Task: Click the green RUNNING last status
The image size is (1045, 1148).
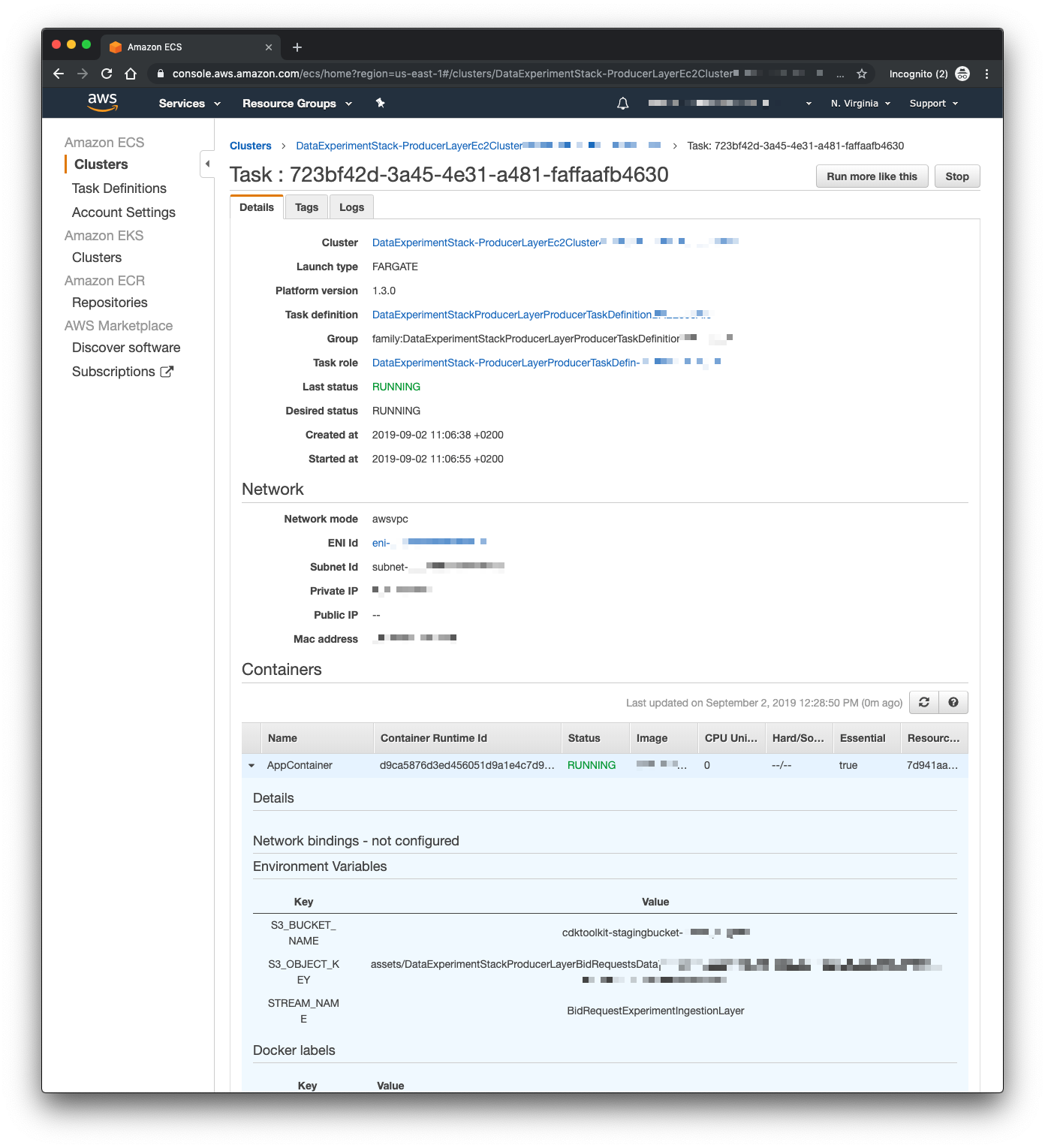Action: tap(396, 387)
